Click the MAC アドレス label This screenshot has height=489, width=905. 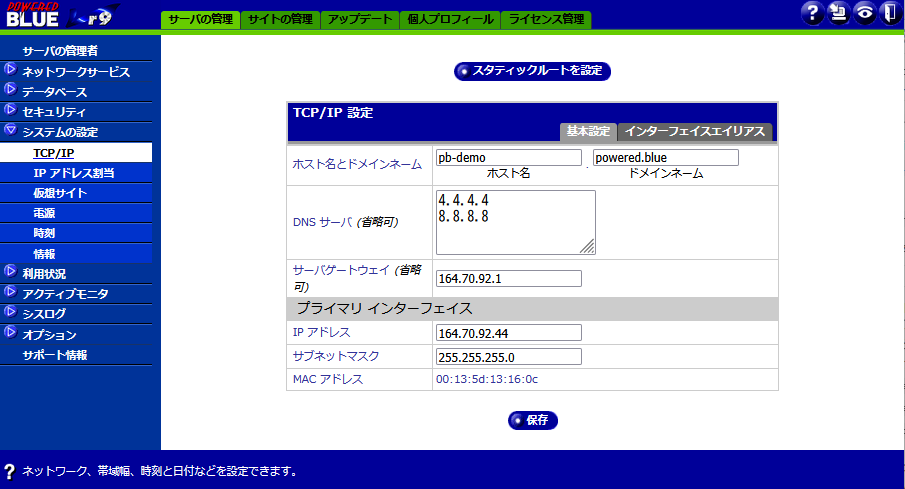328,379
